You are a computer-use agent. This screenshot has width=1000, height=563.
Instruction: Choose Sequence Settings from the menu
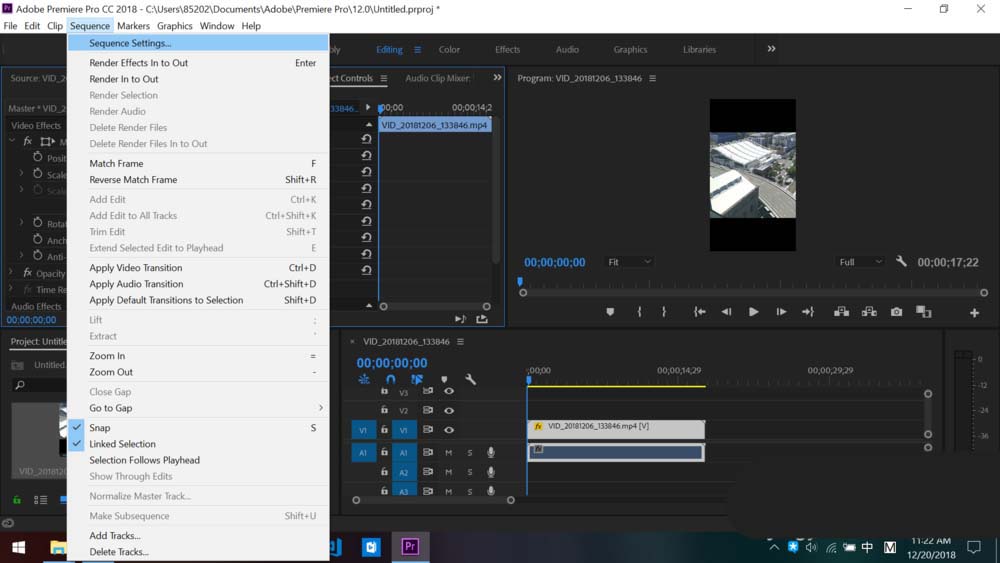pos(130,43)
